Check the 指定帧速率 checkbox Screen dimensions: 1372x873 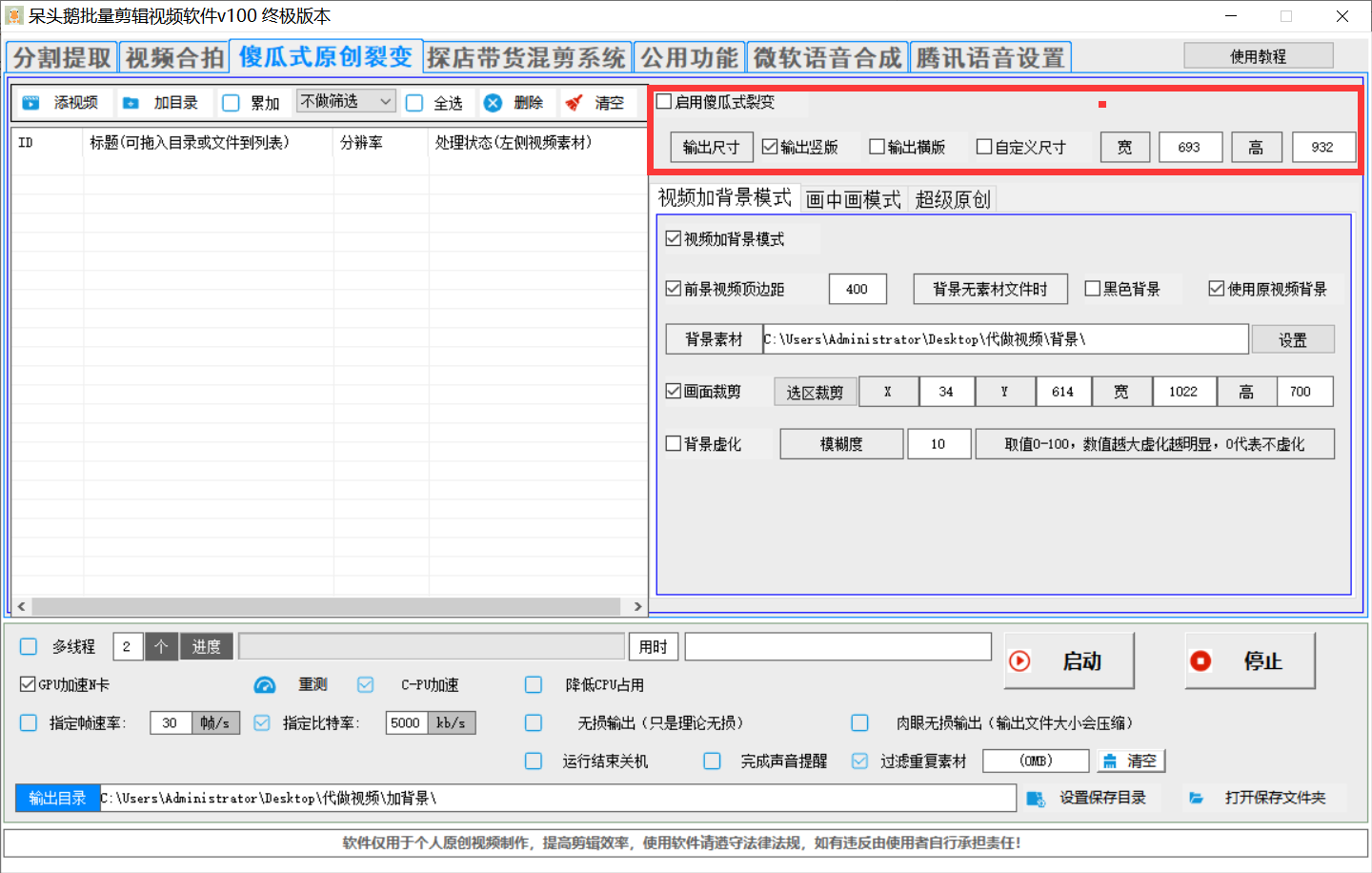coord(29,722)
